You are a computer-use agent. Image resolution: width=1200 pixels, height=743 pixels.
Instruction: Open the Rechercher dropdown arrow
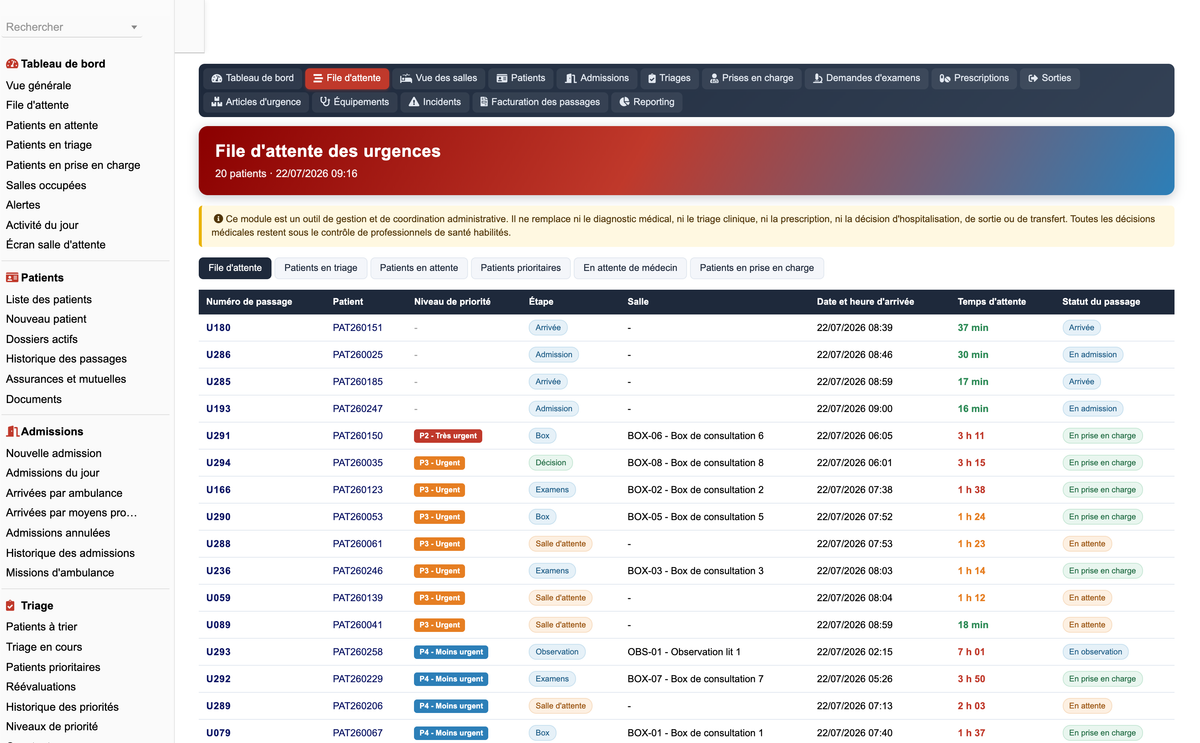tap(134, 28)
